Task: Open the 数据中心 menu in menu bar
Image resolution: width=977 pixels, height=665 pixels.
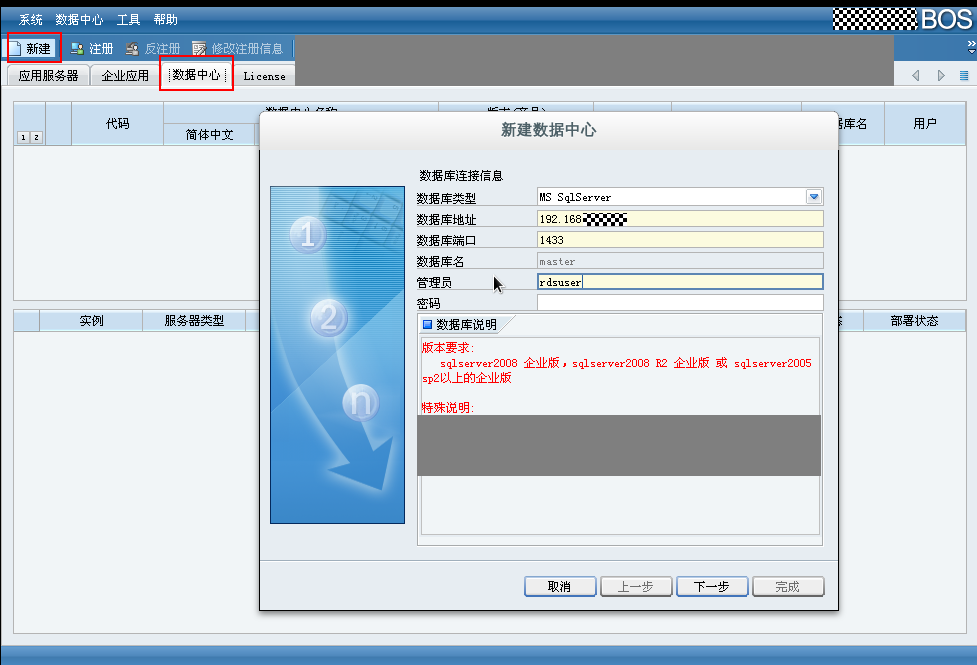Action: click(79, 20)
